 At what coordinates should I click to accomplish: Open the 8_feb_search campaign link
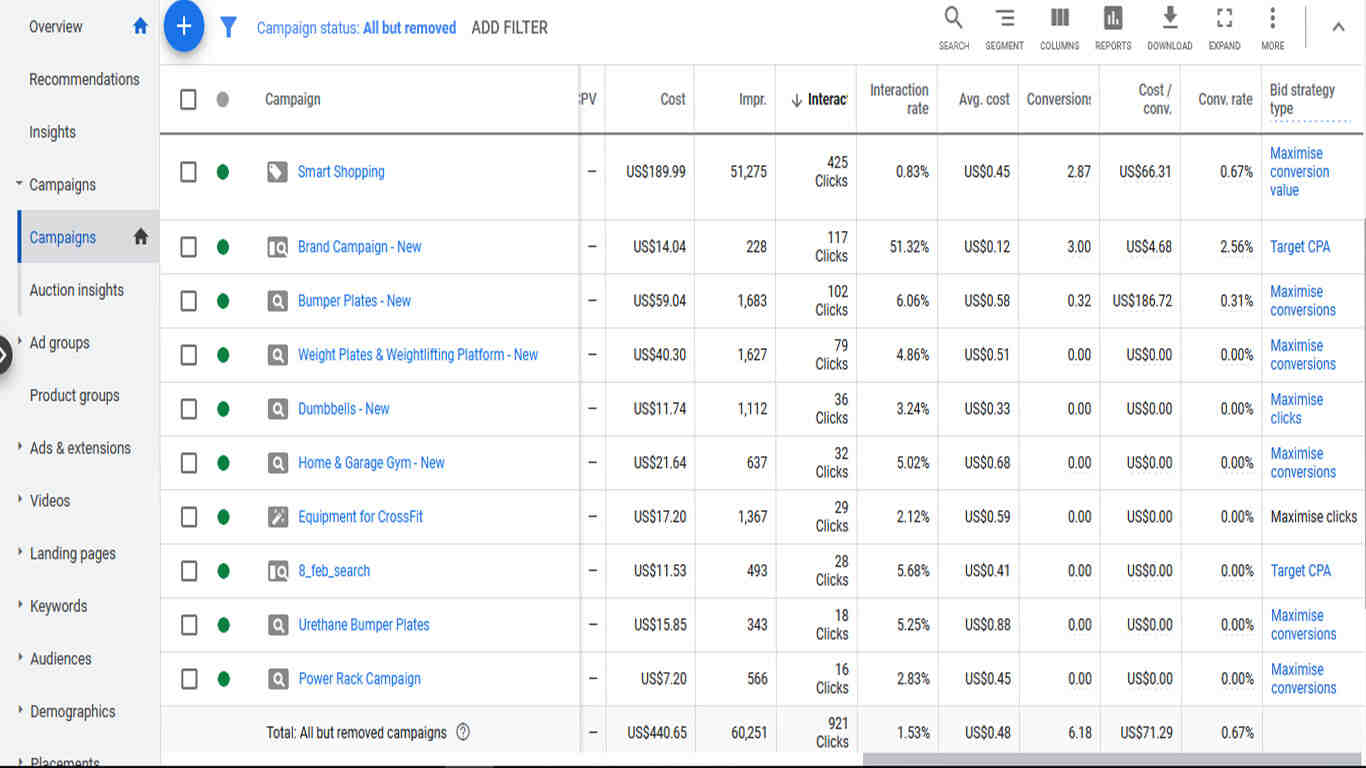[334, 571]
